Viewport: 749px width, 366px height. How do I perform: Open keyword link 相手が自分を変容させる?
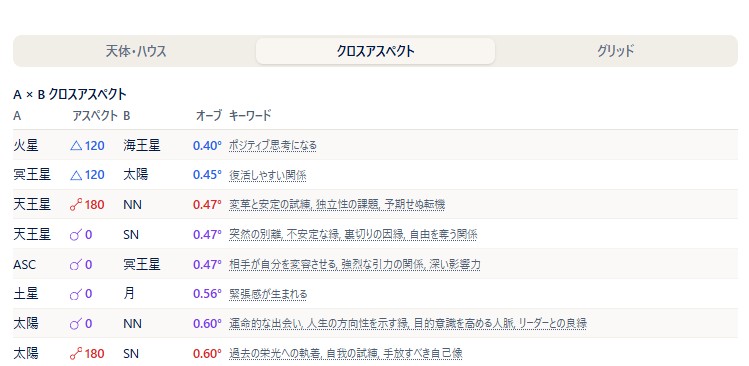(x=282, y=264)
